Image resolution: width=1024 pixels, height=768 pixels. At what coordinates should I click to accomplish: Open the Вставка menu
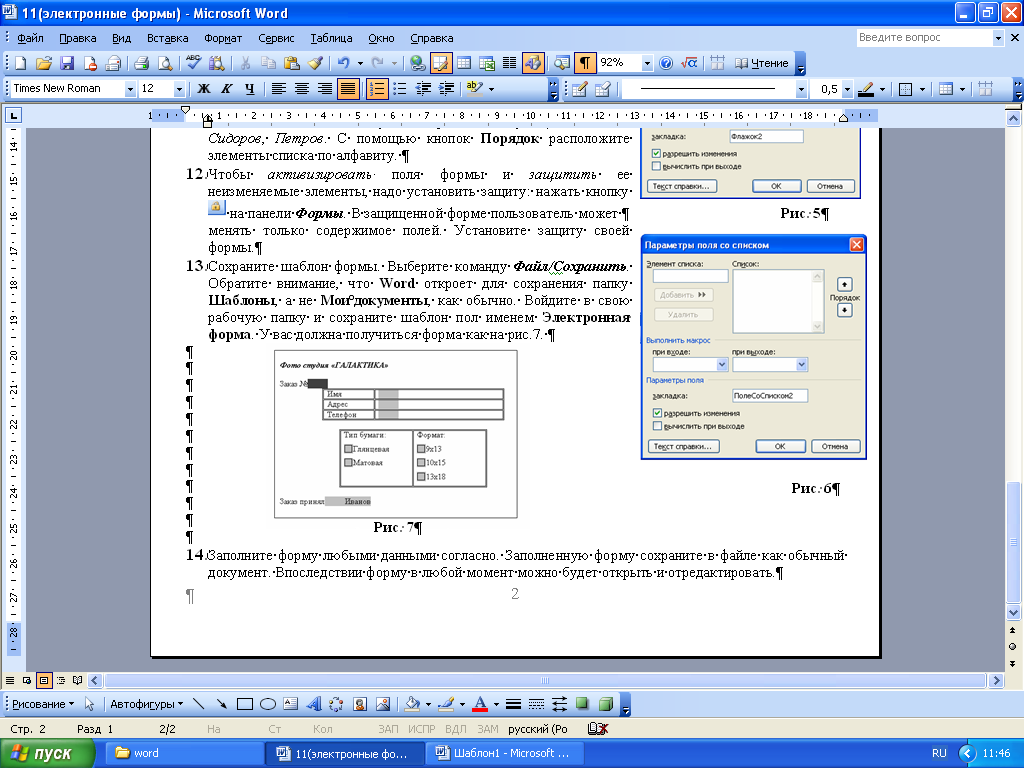point(167,38)
